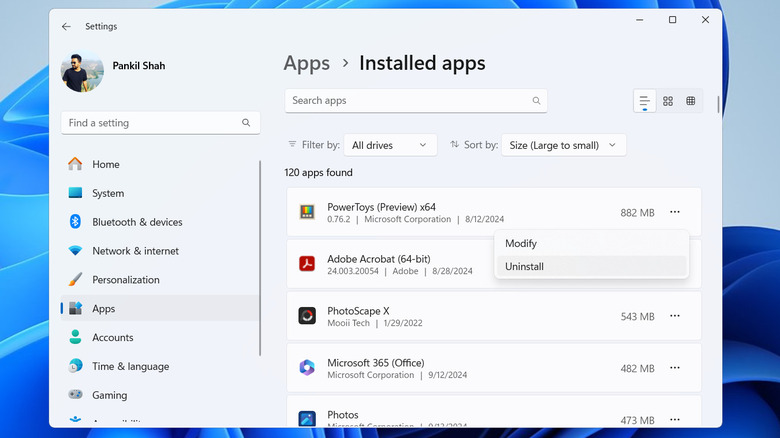Open the Accounts settings page
This screenshot has width=780, height=438.
(x=112, y=338)
